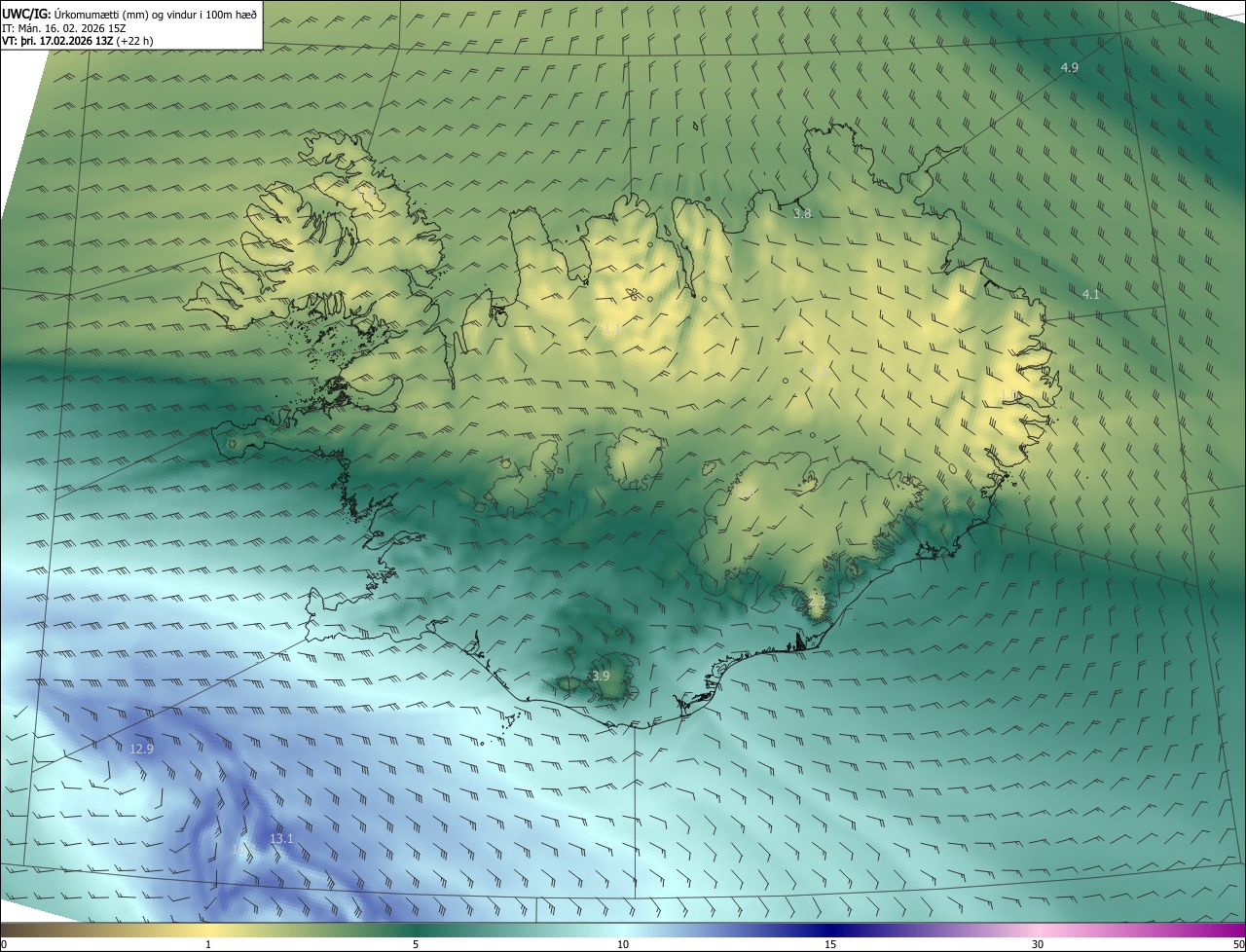The height and width of the screenshot is (952, 1246).
Task: Click the color scale label "30"
Action: coord(1038,944)
